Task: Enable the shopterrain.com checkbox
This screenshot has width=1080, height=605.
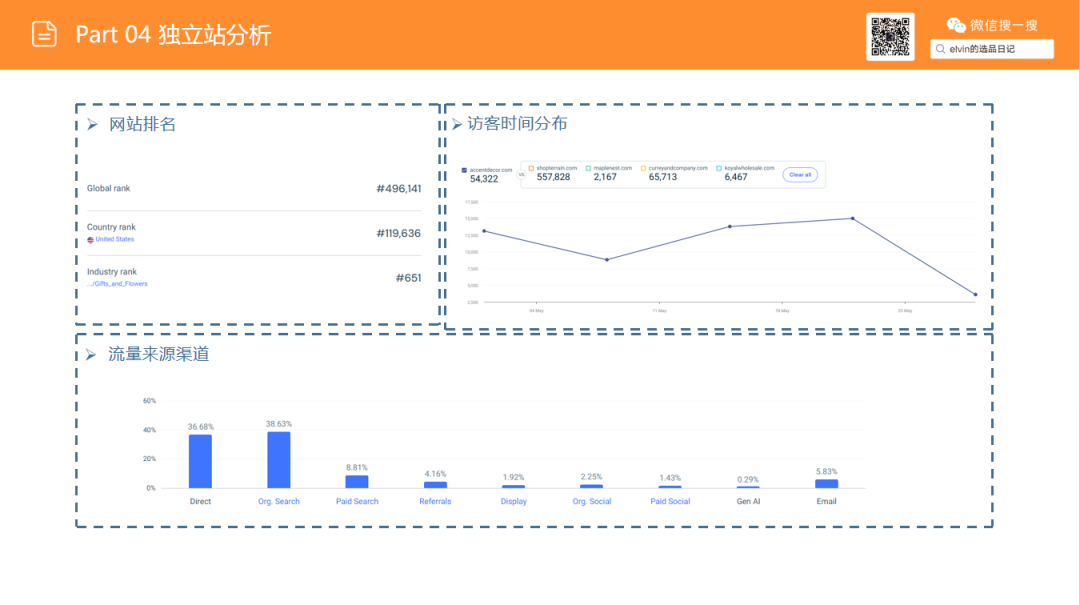Action: click(x=531, y=168)
